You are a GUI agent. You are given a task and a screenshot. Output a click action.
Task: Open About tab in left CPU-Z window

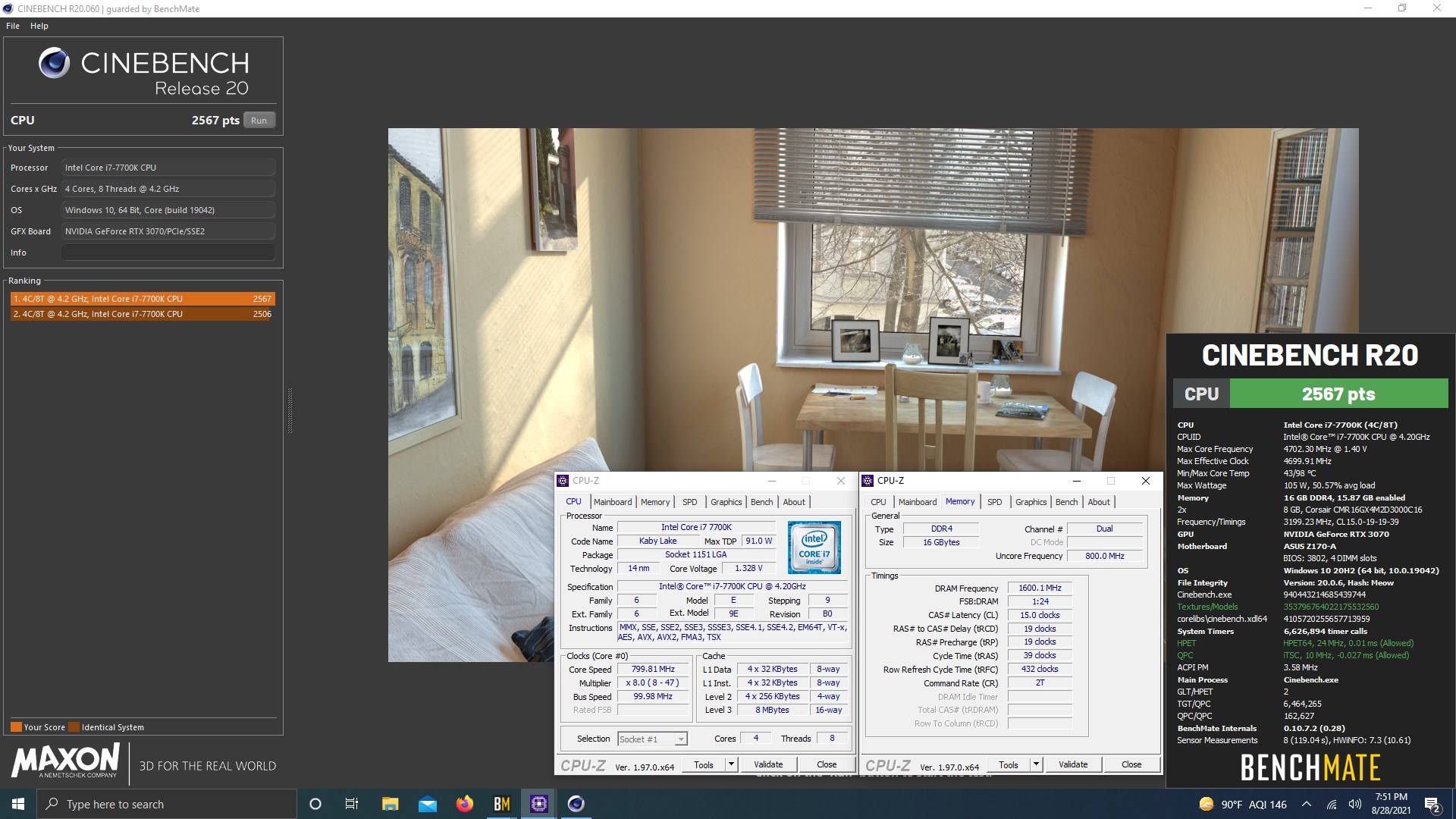click(794, 502)
